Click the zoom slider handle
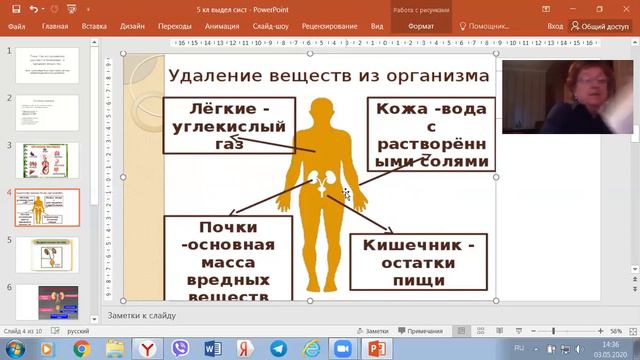The height and width of the screenshot is (360, 640). [553, 331]
